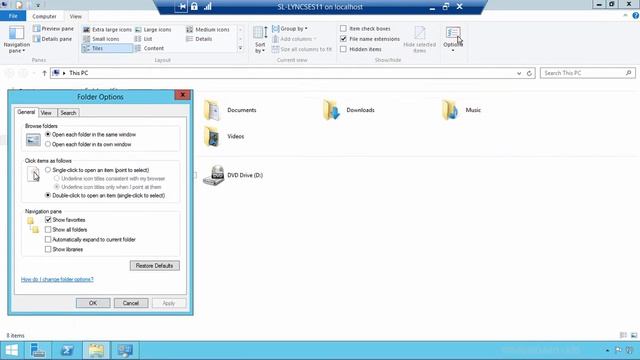Show hidden system tray icons
This screenshot has width=640, height=360.
point(607,350)
